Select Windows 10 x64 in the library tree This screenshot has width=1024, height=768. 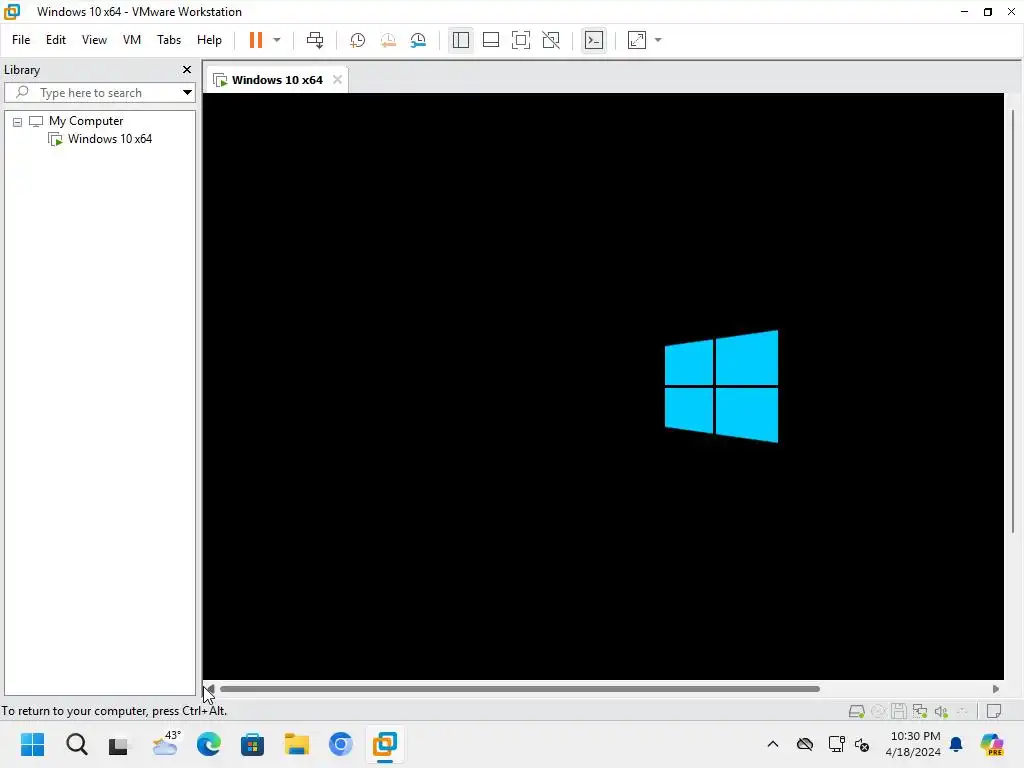point(110,138)
